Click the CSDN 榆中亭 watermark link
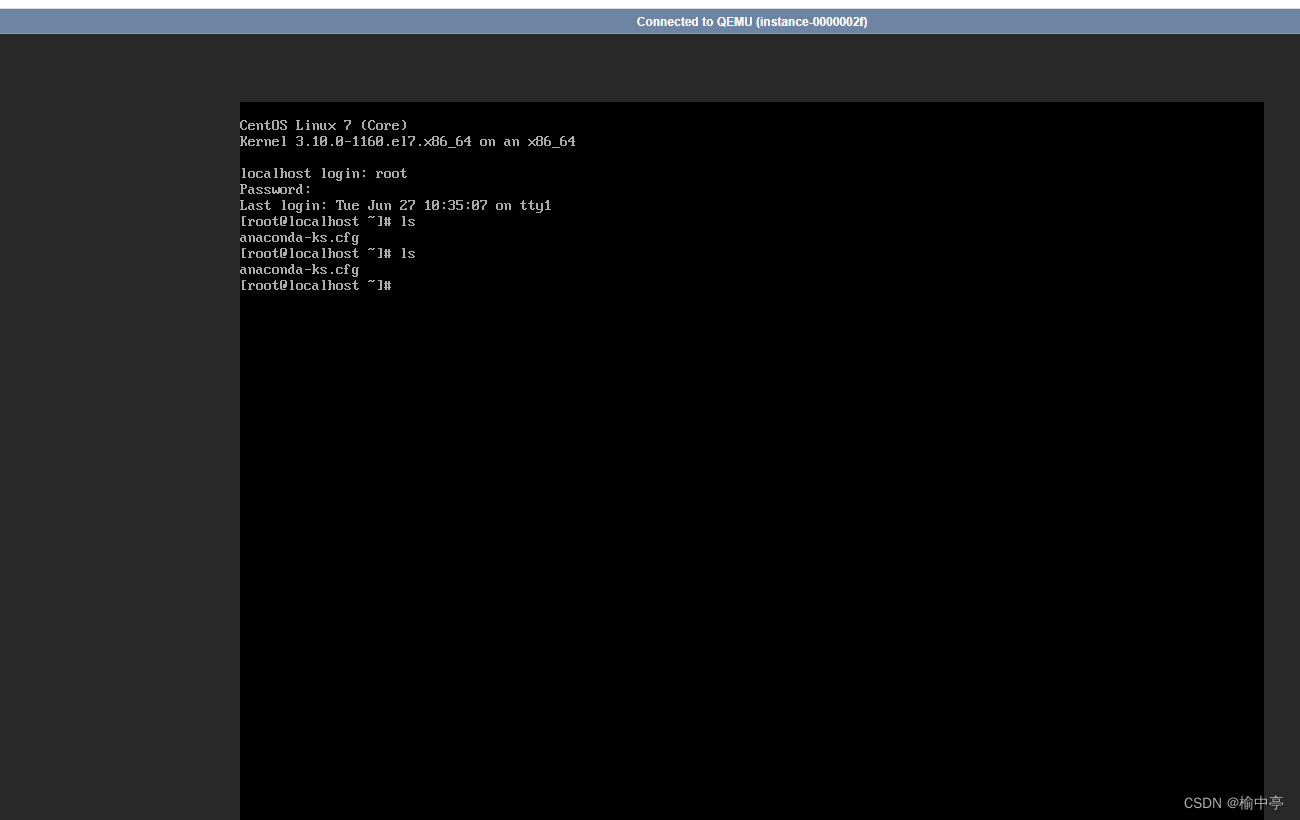This screenshot has width=1300, height=820. pyautogui.click(x=1234, y=802)
